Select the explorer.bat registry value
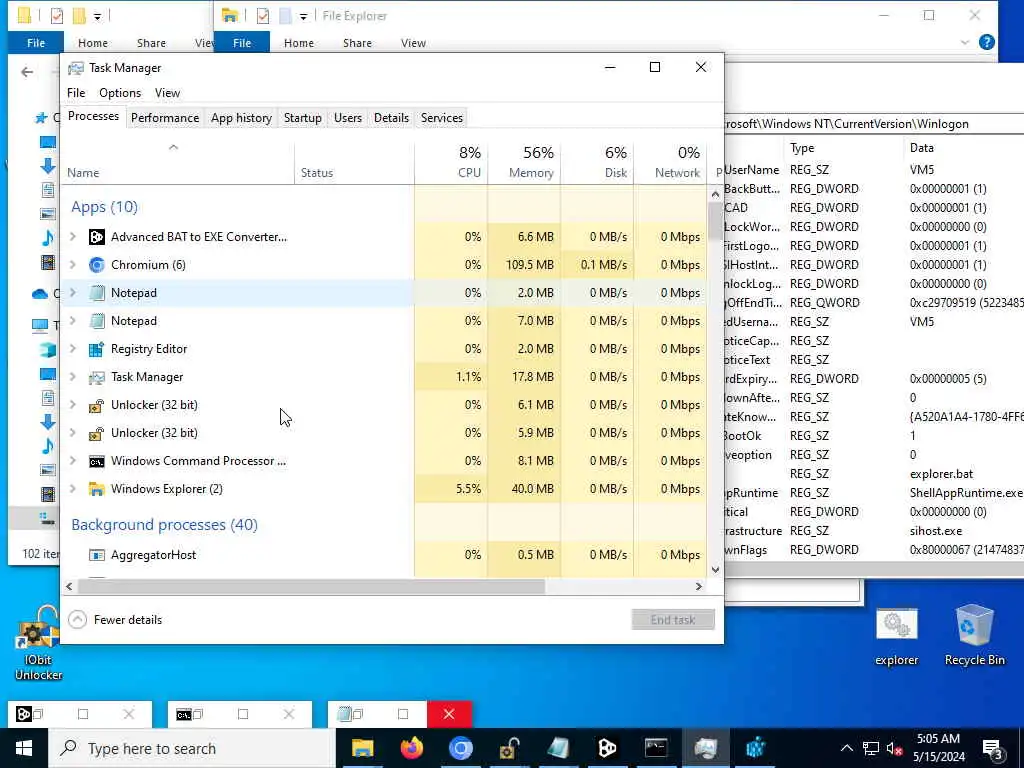This screenshot has height=768, width=1024. [940, 474]
